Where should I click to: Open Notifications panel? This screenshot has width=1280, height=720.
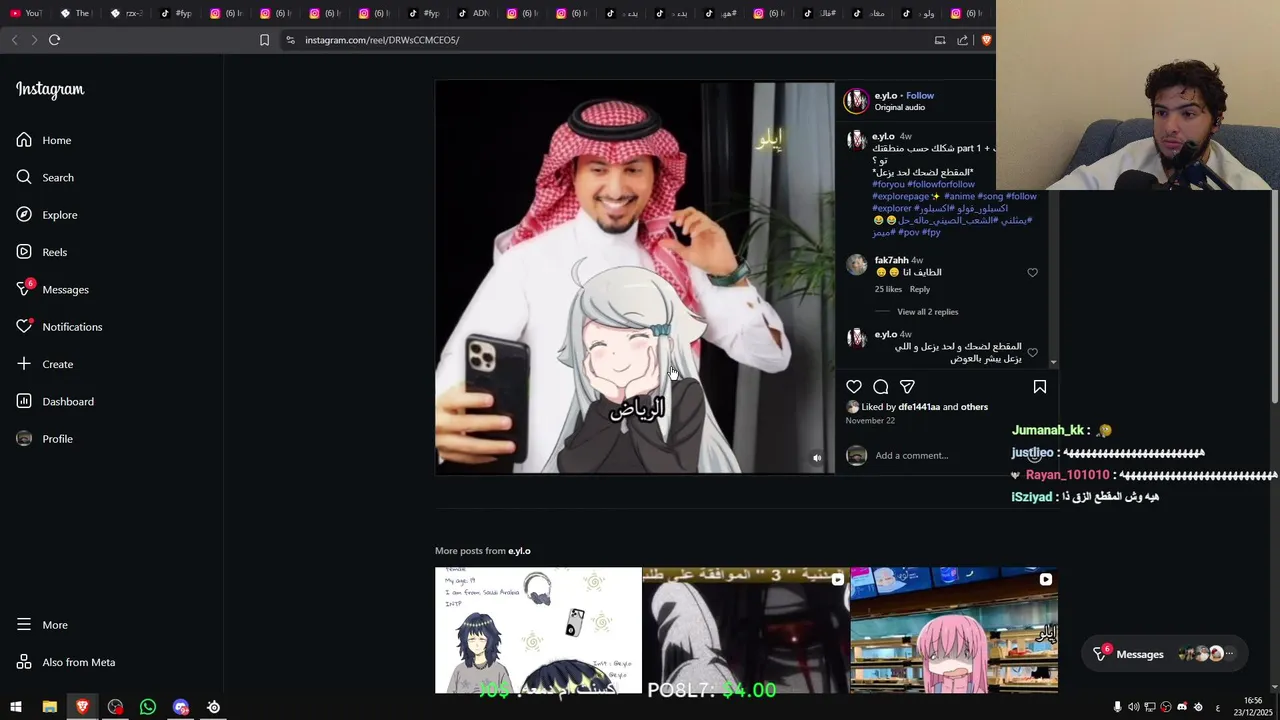[59, 327]
